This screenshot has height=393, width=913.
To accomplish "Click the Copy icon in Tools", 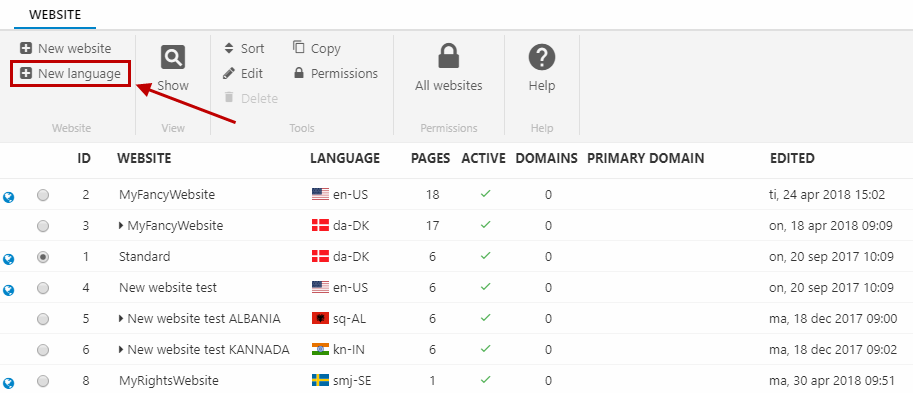I will click(299, 47).
